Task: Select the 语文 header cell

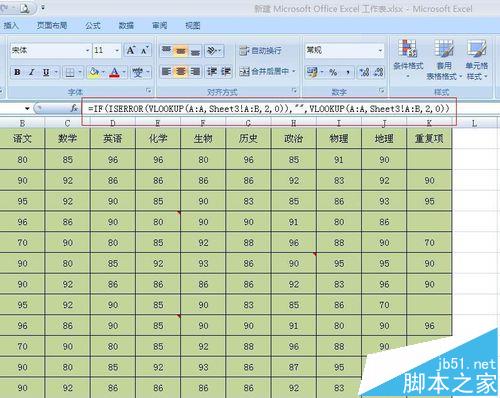Action: click(22, 139)
